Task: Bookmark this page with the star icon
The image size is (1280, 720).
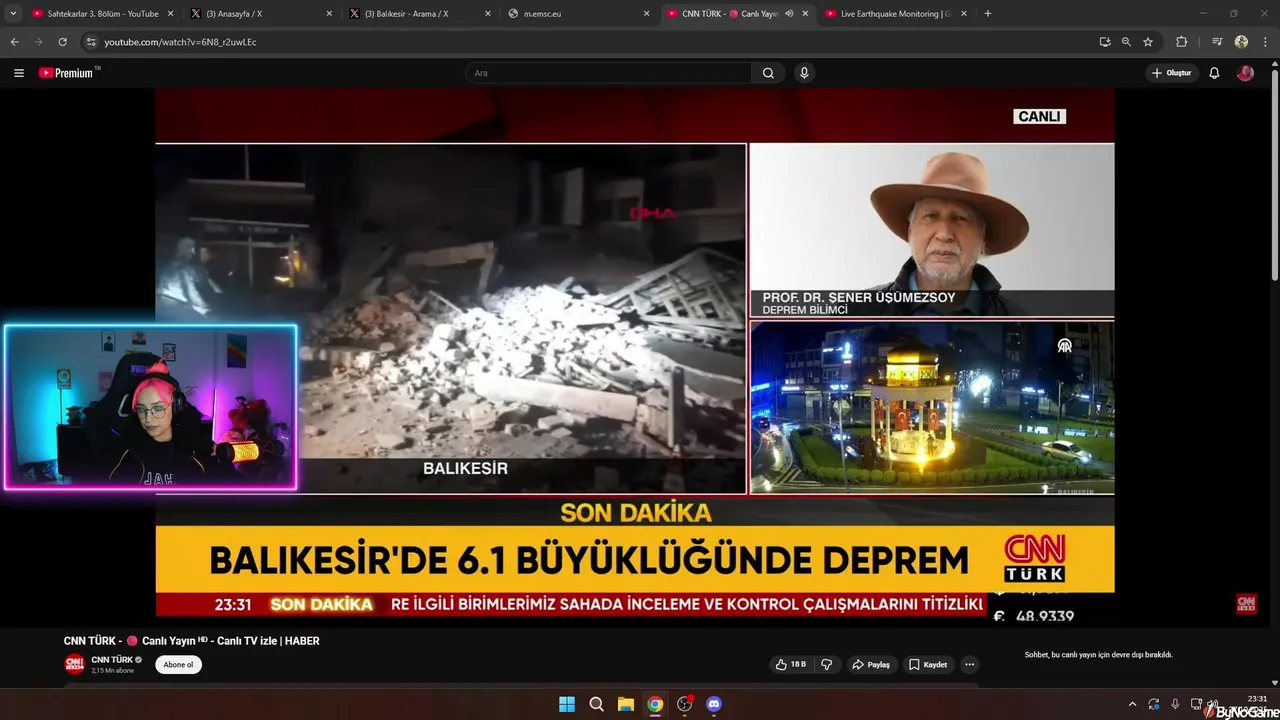Action: pyautogui.click(x=1148, y=42)
